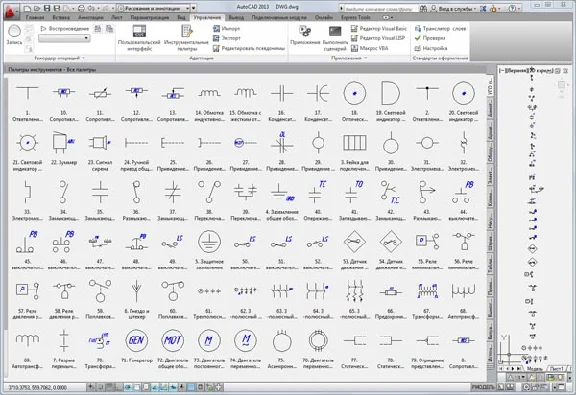Select symbol 22. Зуммер
576x395 pixels.
[64, 149]
